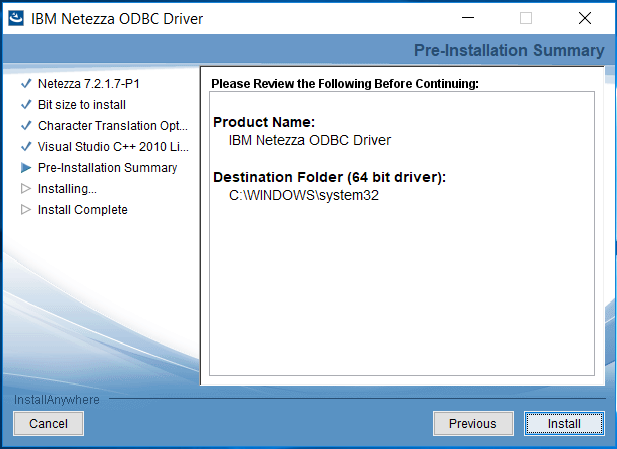Image resolution: width=617 pixels, height=449 pixels.
Task: Click the checkmark beside Visual Studio C++ 2010
Action: pos(26,147)
